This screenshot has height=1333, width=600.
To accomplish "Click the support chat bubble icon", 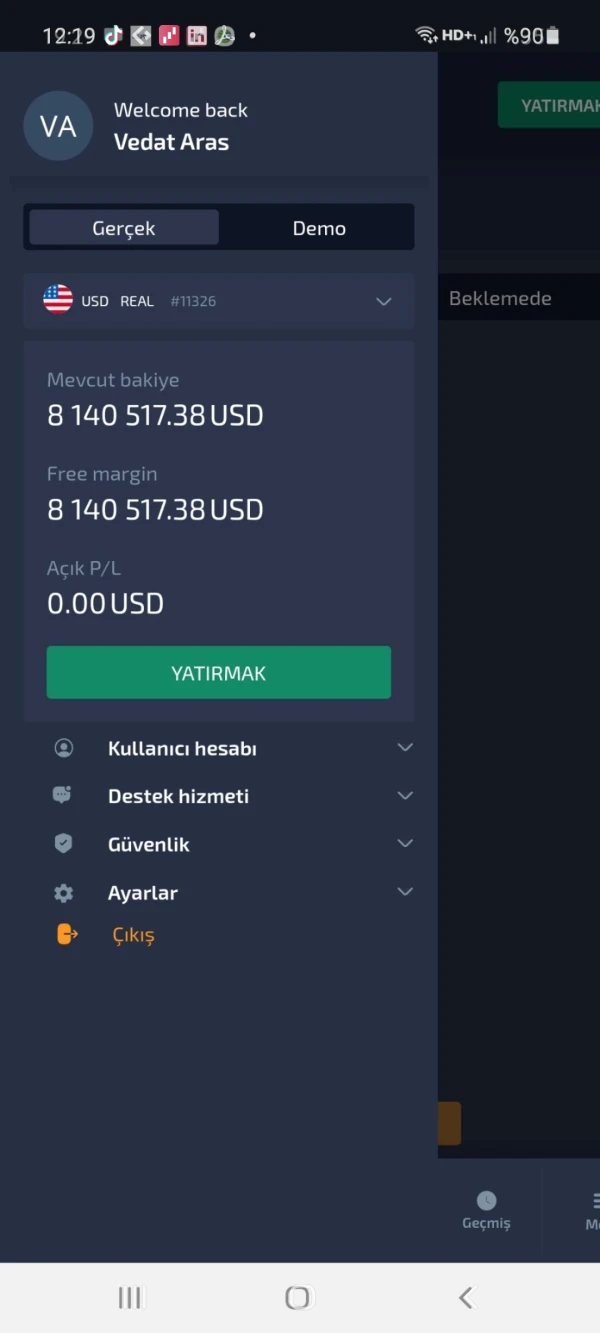I will tap(63, 796).
